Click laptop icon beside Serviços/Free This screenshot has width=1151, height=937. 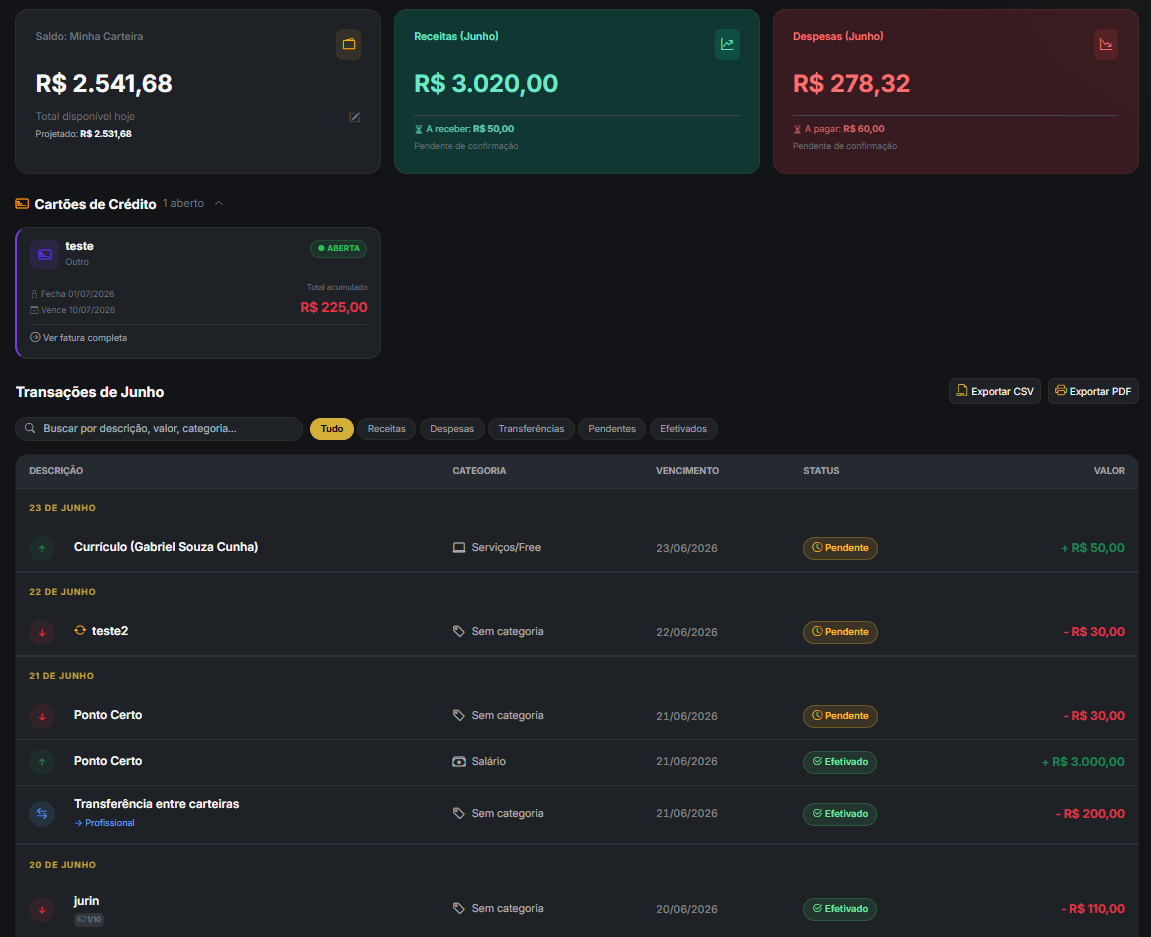[459, 548]
